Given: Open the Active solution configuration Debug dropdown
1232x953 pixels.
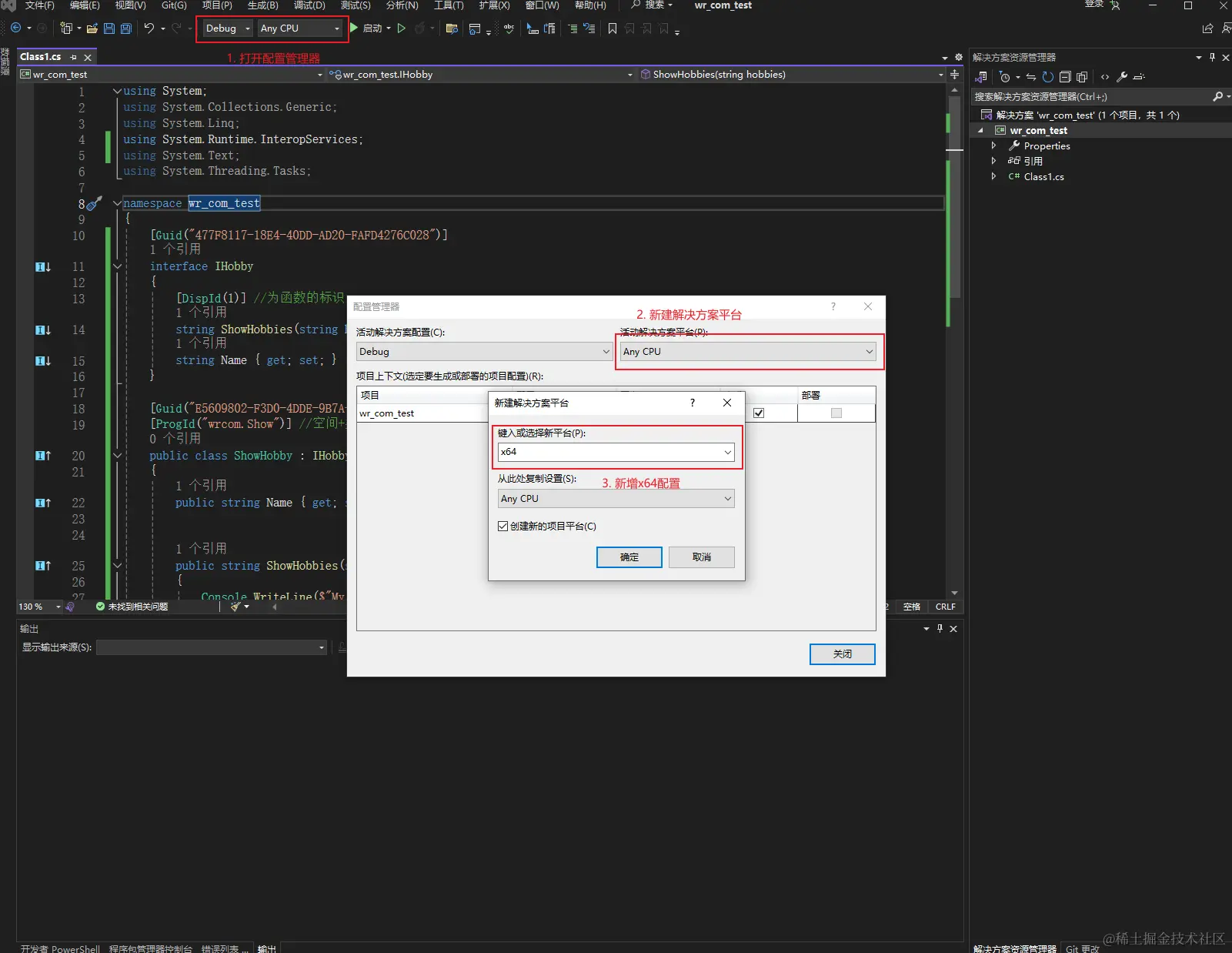Looking at the screenshot, I should point(485,351).
